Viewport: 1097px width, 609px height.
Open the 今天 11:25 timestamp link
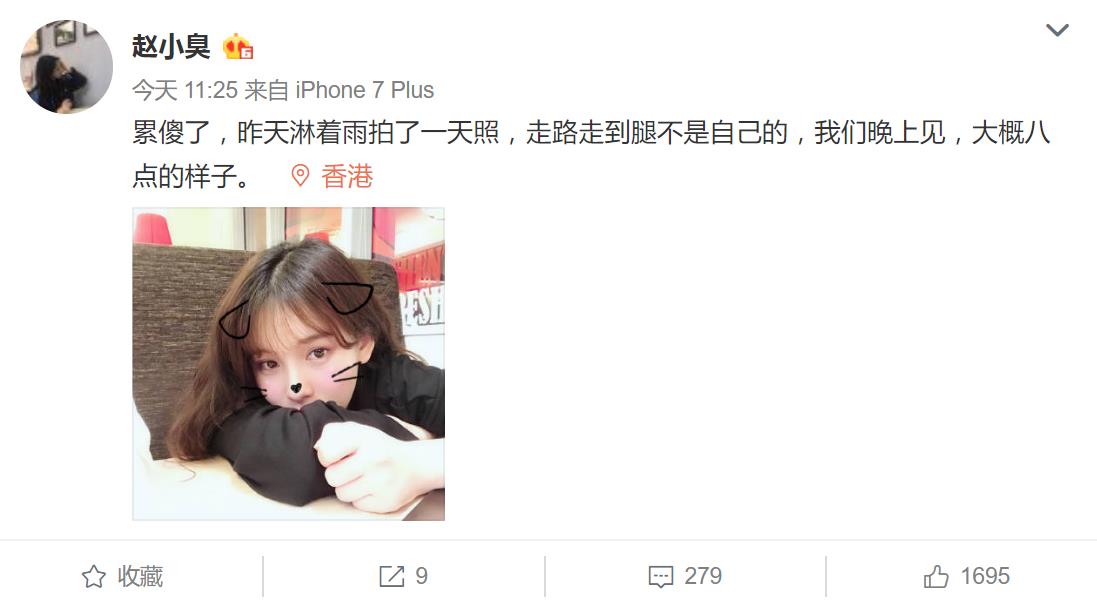click(185, 90)
